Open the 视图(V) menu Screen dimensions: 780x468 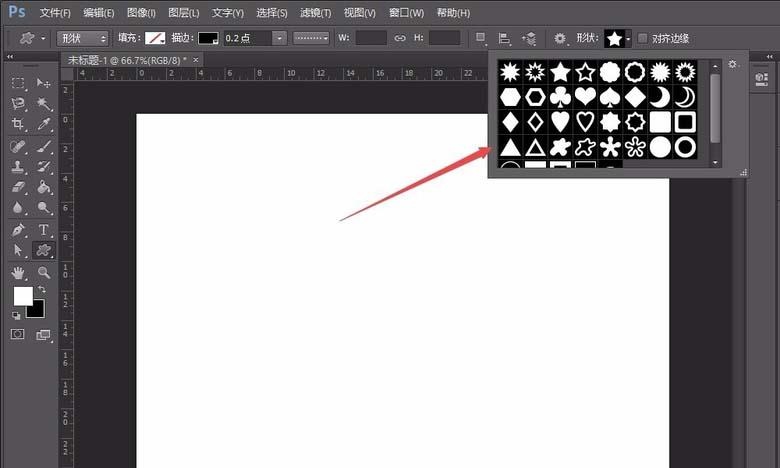click(x=360, y=13)
